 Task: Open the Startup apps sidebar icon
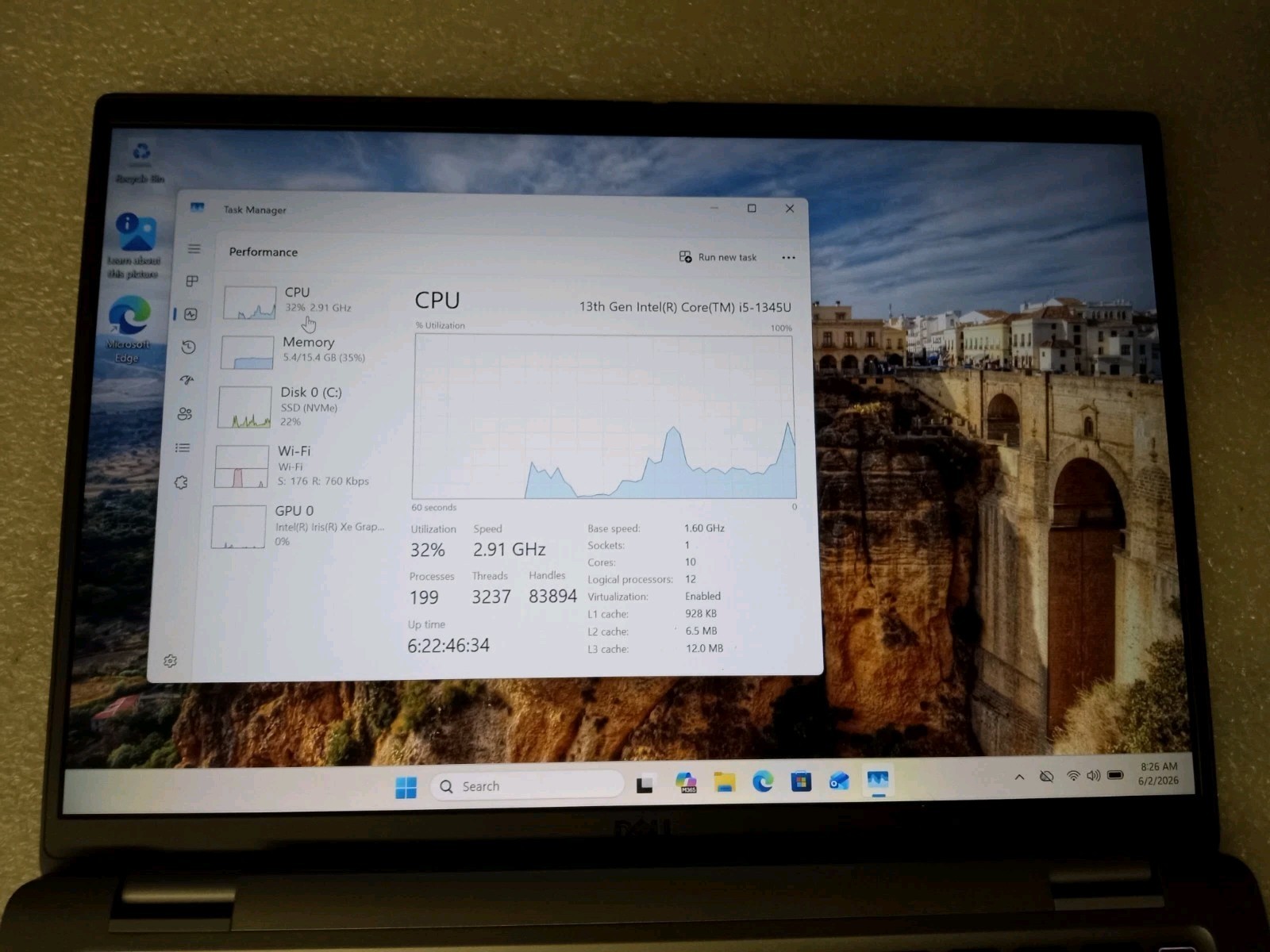187,380
